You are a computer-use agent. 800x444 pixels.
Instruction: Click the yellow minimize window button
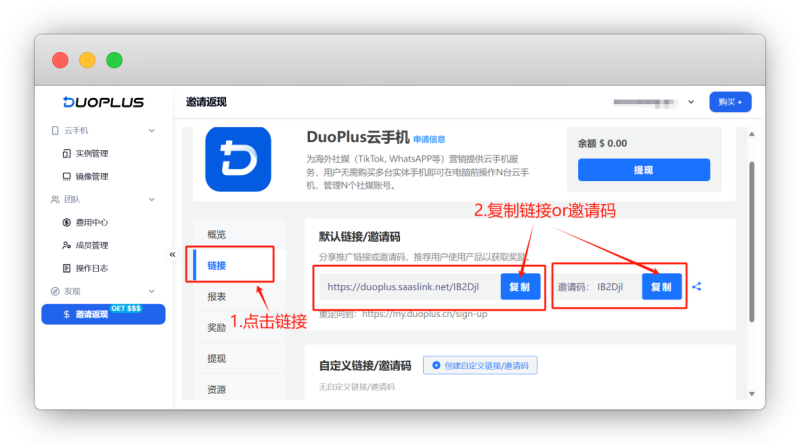(x=87, y=60)
